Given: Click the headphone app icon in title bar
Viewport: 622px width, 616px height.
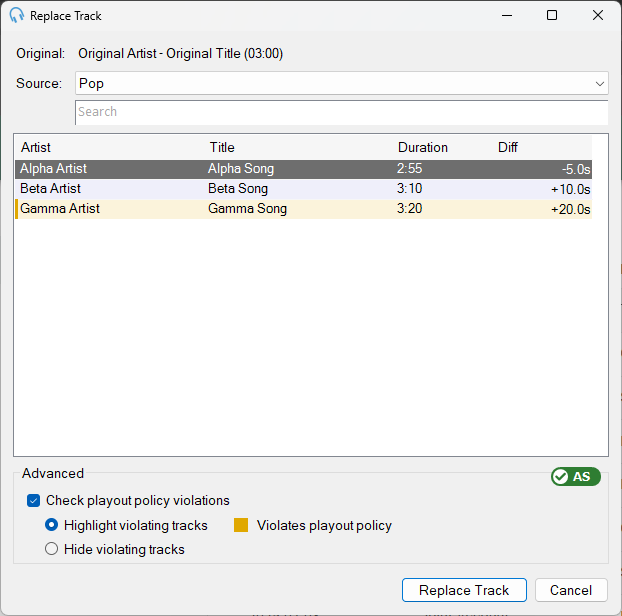Looking at the screenshot, I should pos(16,15).
